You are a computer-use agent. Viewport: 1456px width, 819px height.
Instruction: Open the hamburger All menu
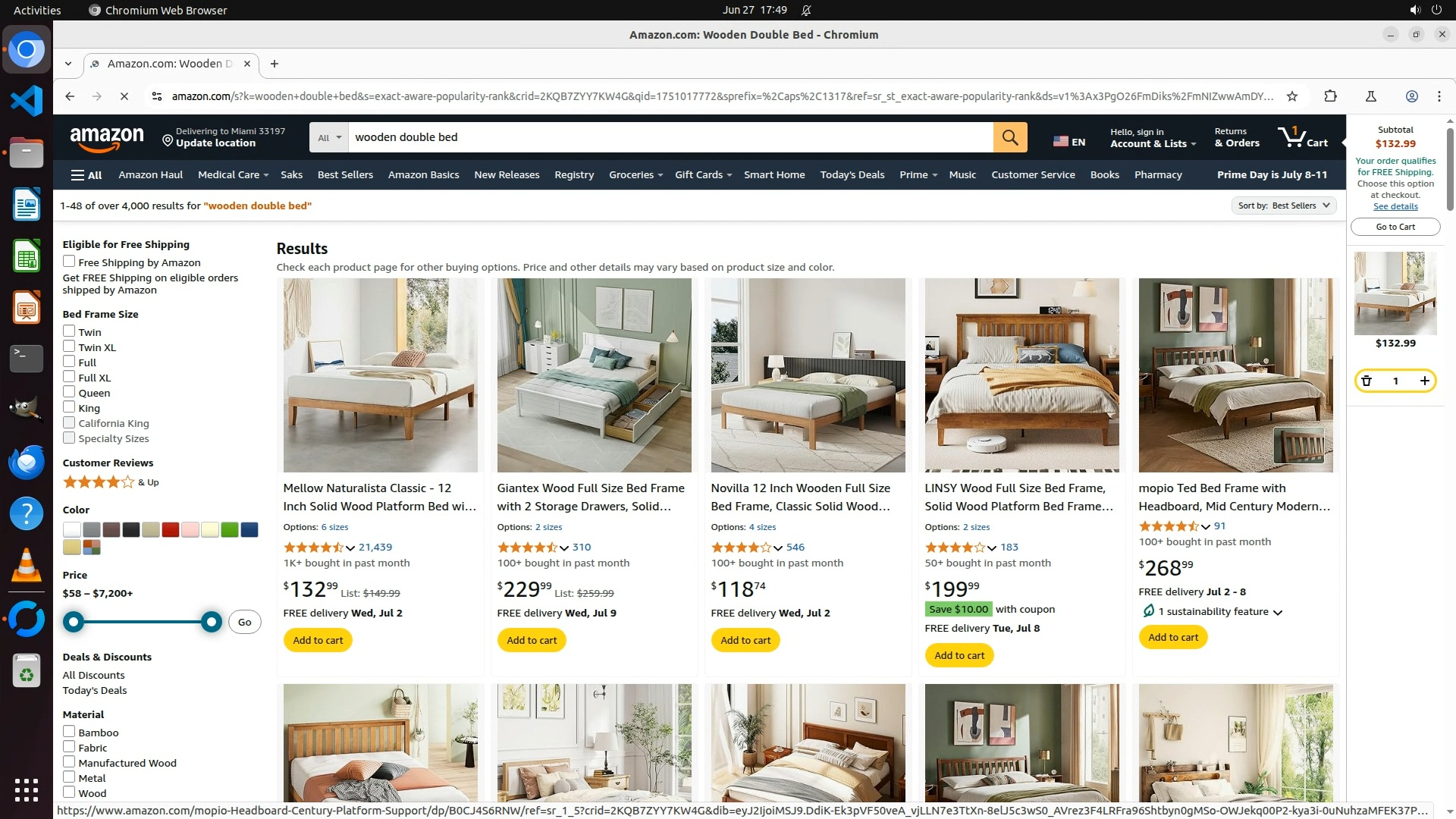pos(86,175)
